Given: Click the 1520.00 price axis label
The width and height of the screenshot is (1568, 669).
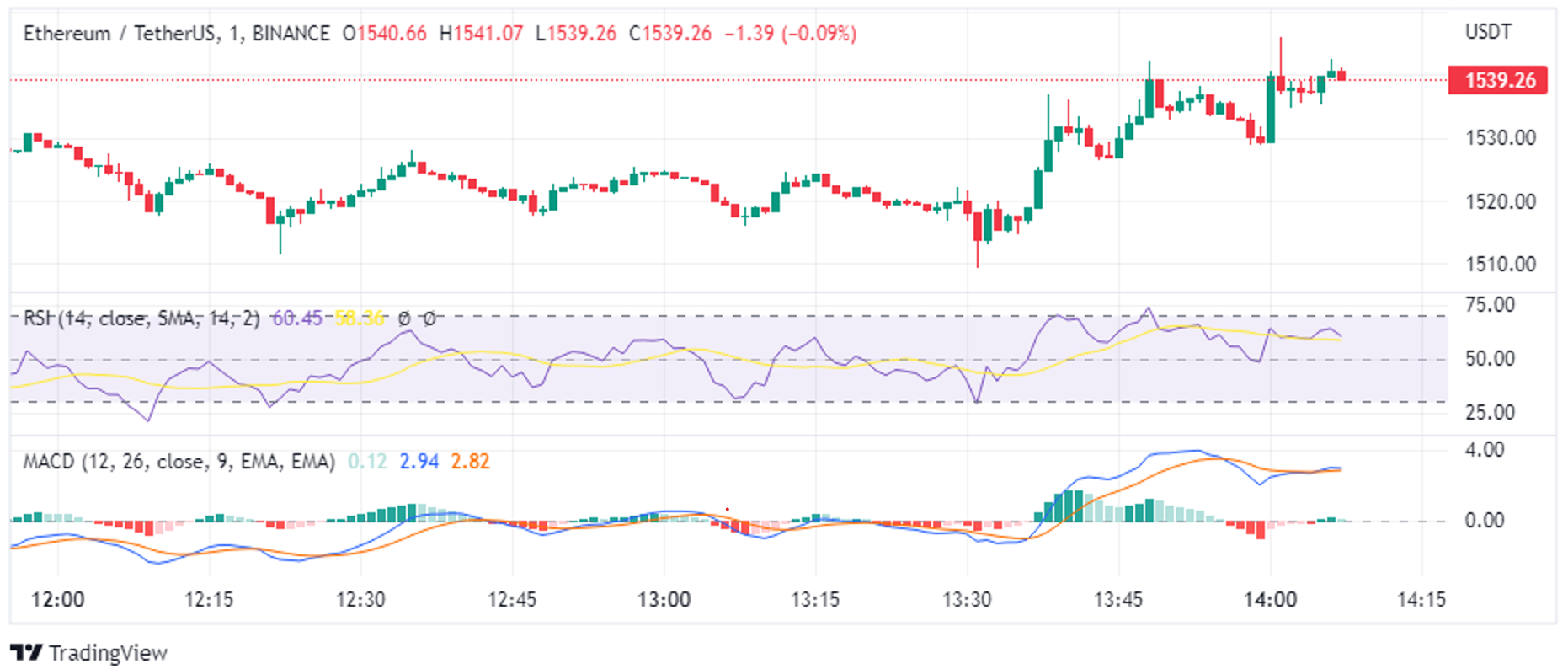Looking at the screenshot, I should tap(1501, 201).
